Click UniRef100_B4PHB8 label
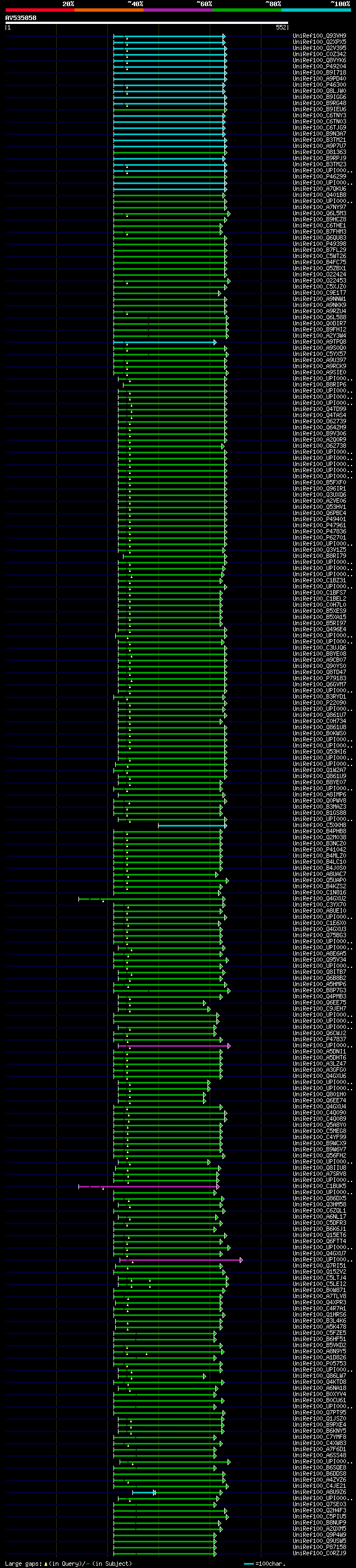The width and height of the screenshot is (356, 1568). tap(319, 832)
